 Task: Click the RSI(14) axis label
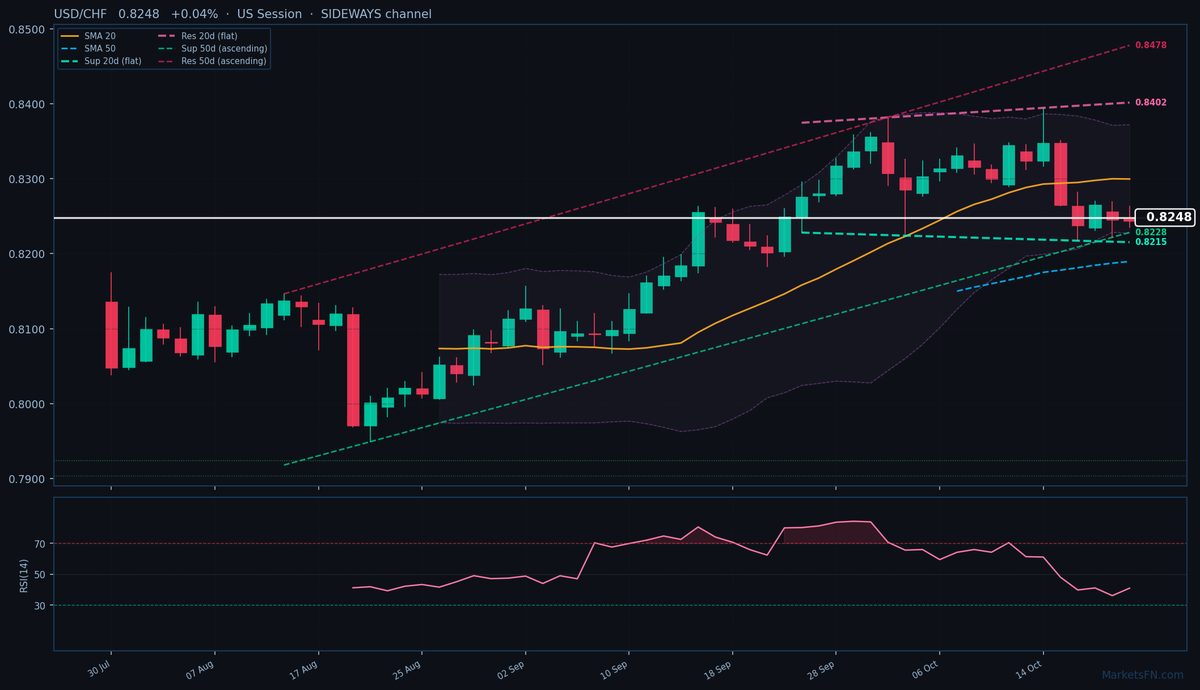point(24,574)
